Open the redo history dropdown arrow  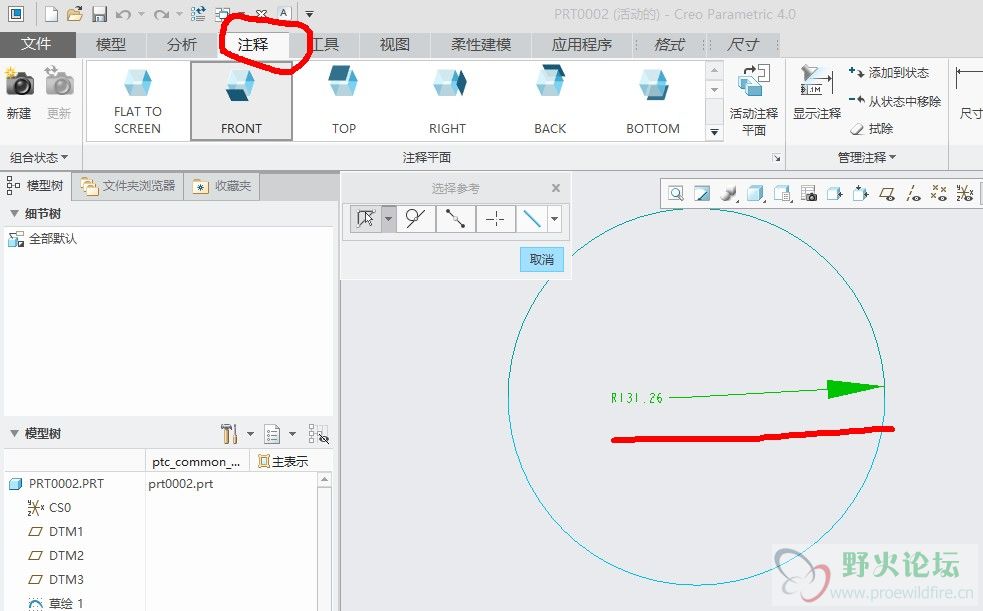179,13
